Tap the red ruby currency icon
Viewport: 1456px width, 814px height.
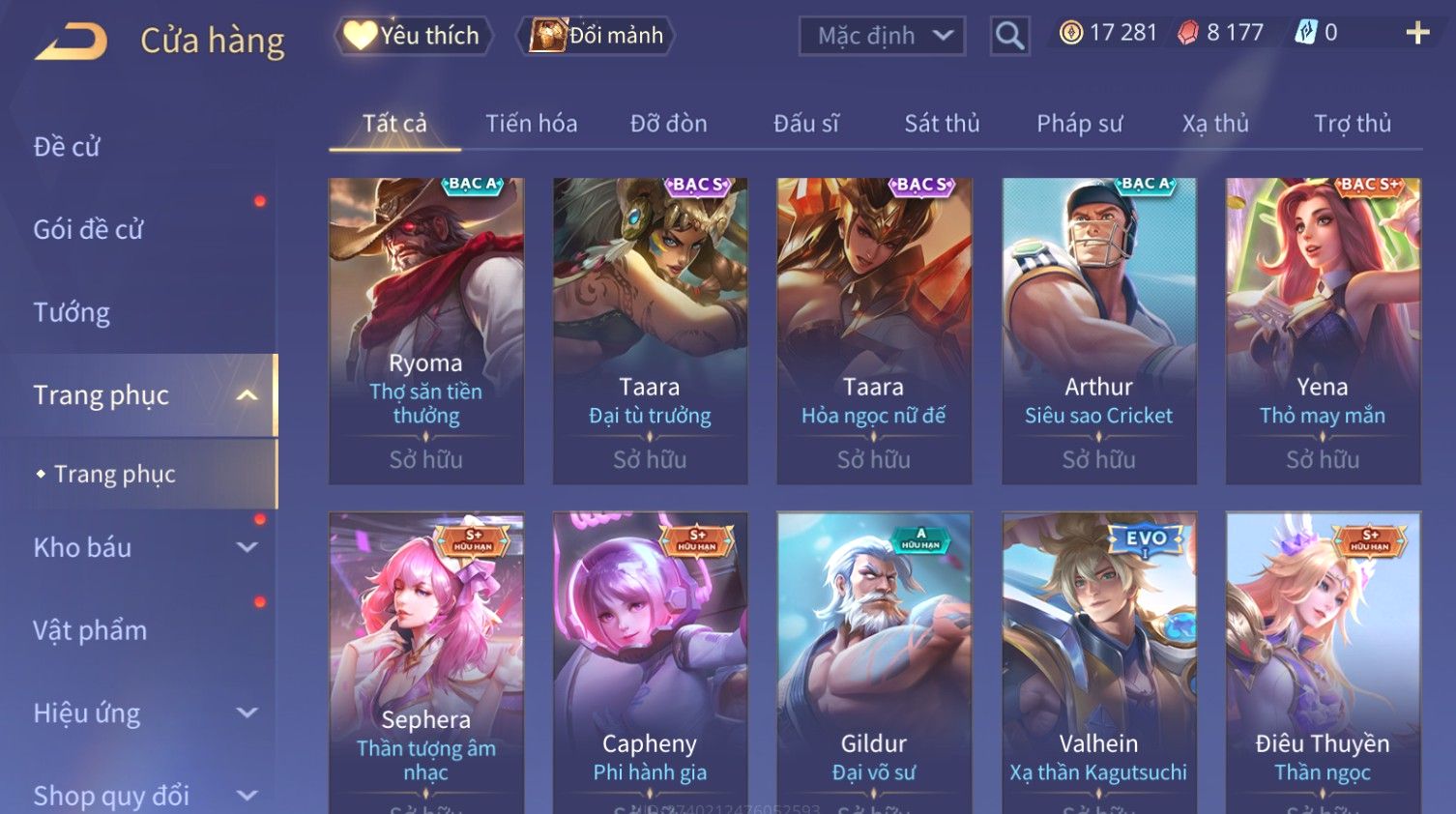(x=1187, y=33)
